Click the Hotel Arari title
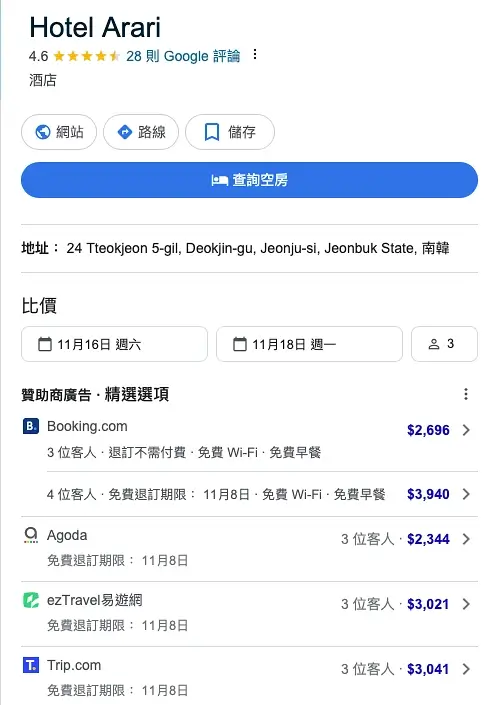The image size is (501, 705). coord(95,27)
